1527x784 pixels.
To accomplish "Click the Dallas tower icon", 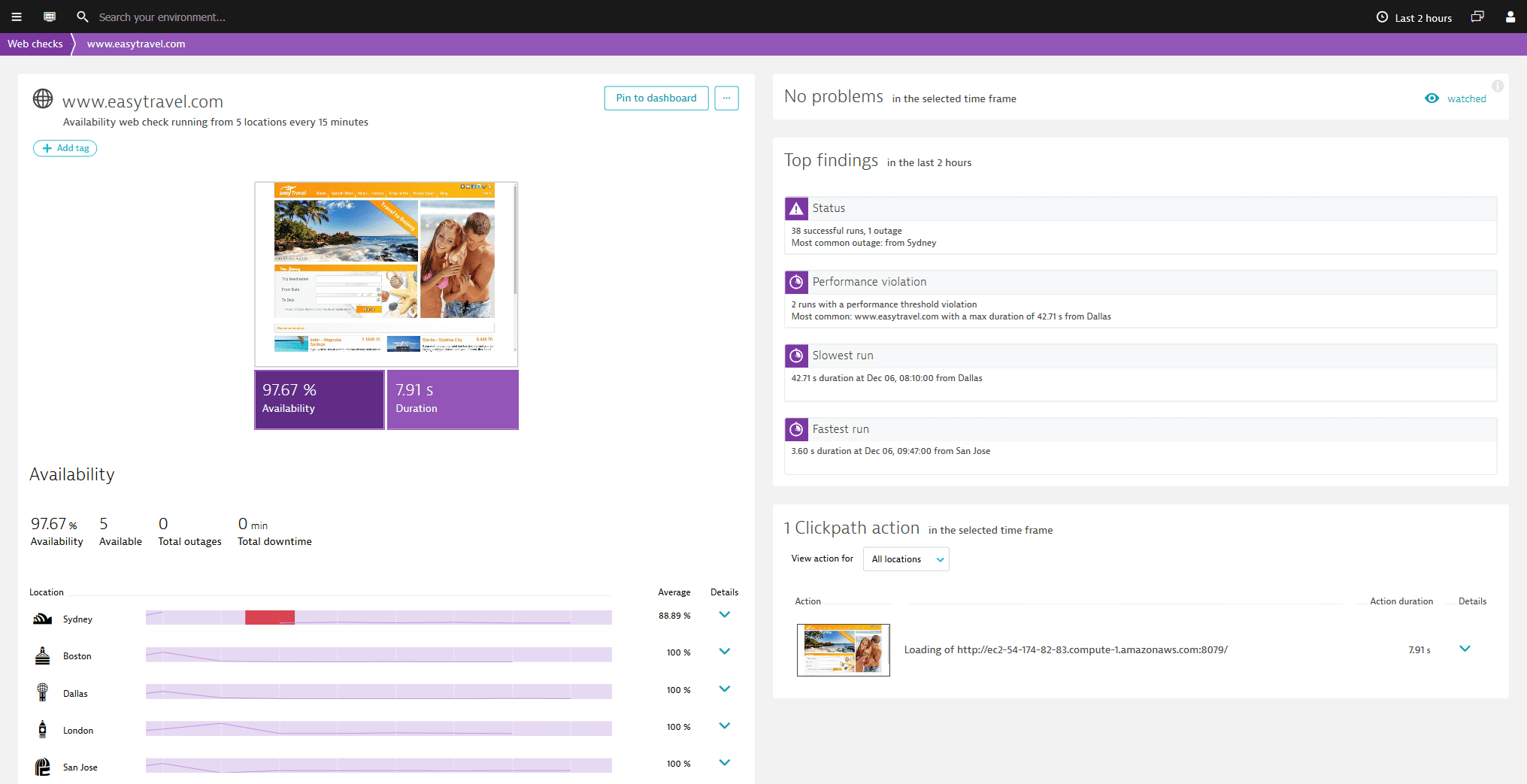I will tap(43, 692).
